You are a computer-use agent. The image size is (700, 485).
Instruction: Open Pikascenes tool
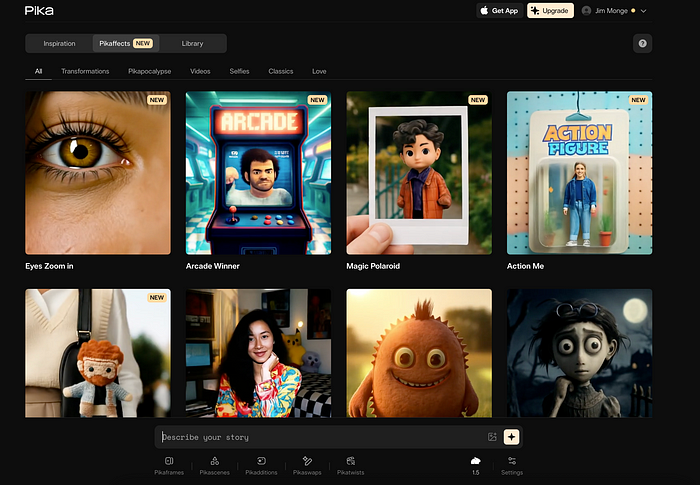coord(215,466)
